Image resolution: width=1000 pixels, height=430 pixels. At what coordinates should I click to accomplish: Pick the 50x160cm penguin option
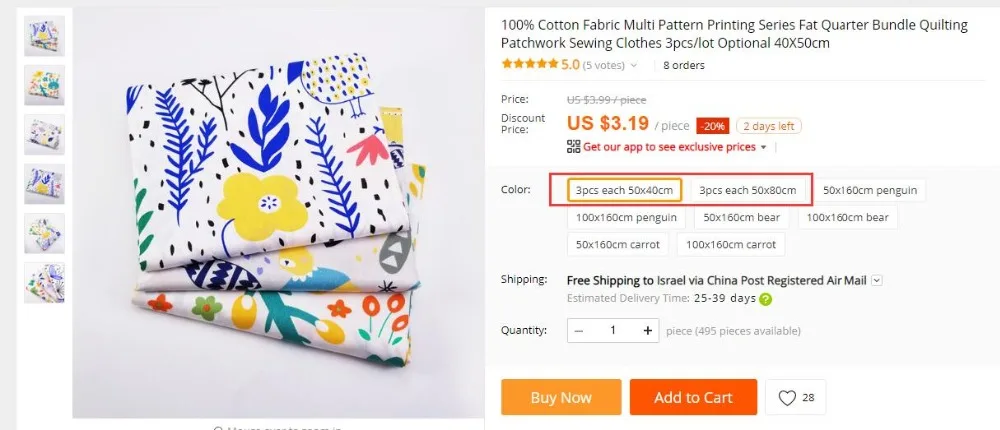(869, 190)
